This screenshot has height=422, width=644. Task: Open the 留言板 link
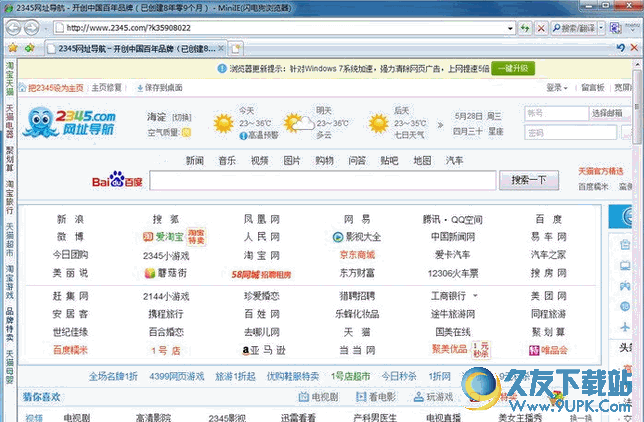(593, 88)
